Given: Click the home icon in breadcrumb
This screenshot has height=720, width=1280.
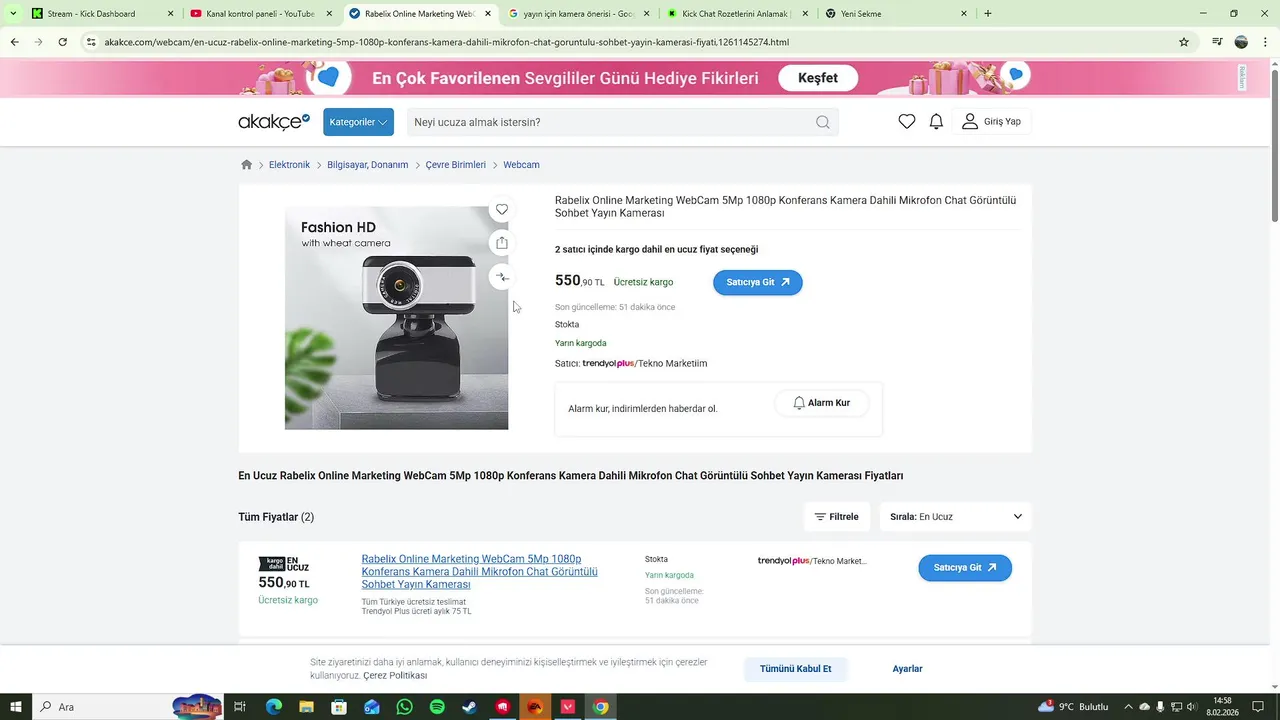Looking at the screenshot, I should point(247,165).
